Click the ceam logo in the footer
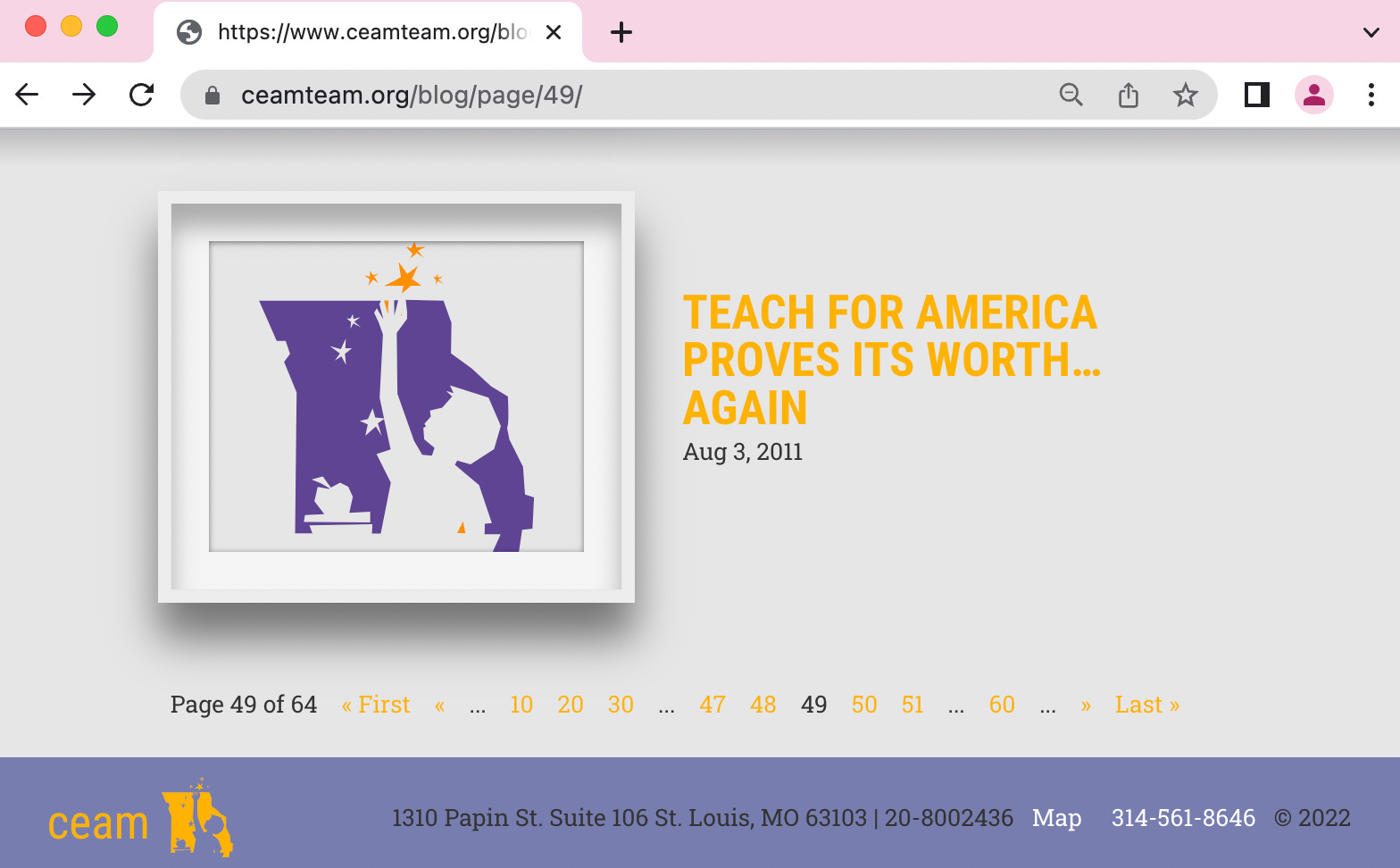1400x868 pixels. (140, 818)
